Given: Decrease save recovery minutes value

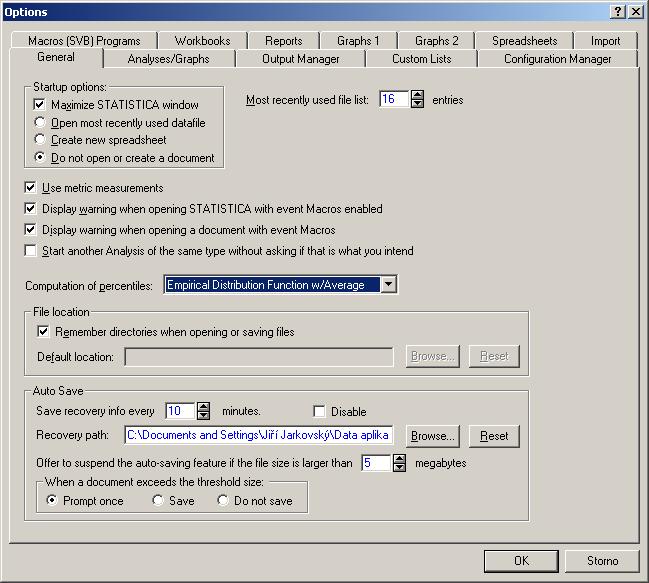Looking at the screenshot, I should [203, 415].
